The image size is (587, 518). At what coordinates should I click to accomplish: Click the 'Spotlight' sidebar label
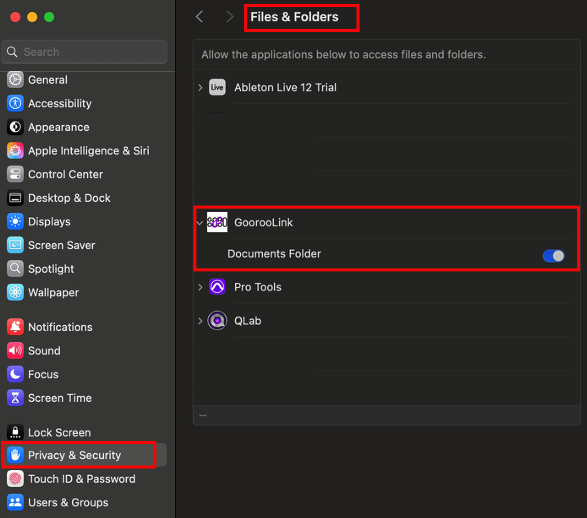pos(51,269)
